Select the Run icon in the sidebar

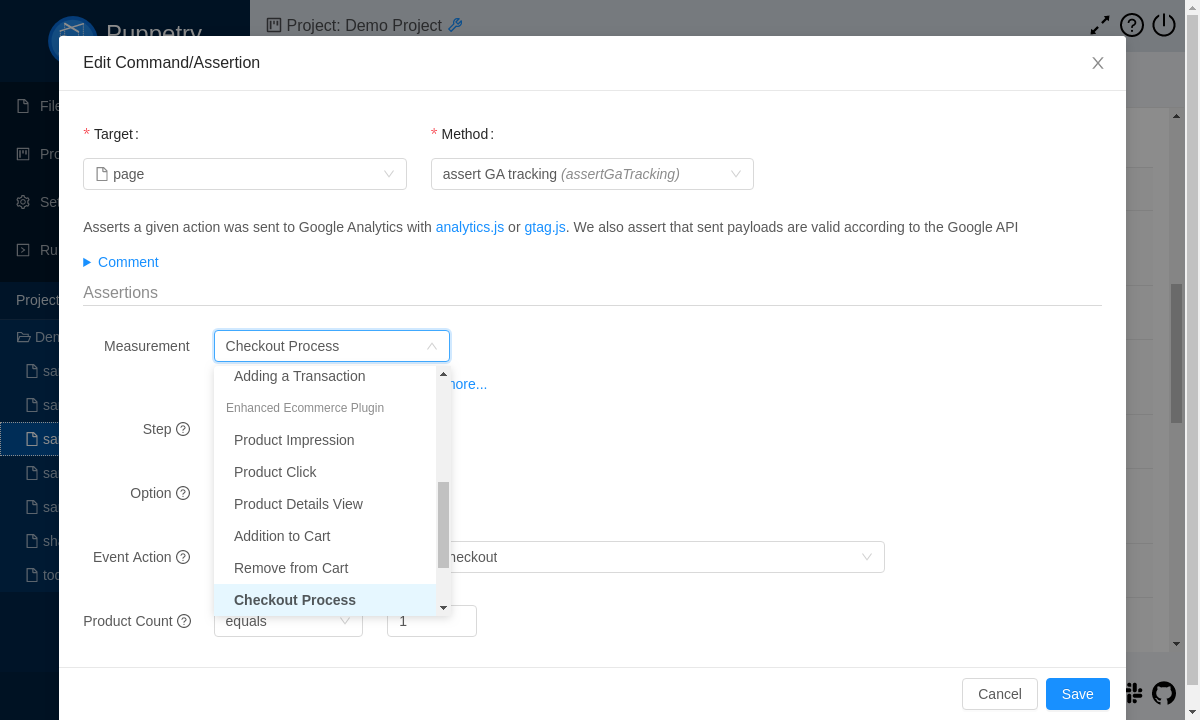click(x=25, y=249)
